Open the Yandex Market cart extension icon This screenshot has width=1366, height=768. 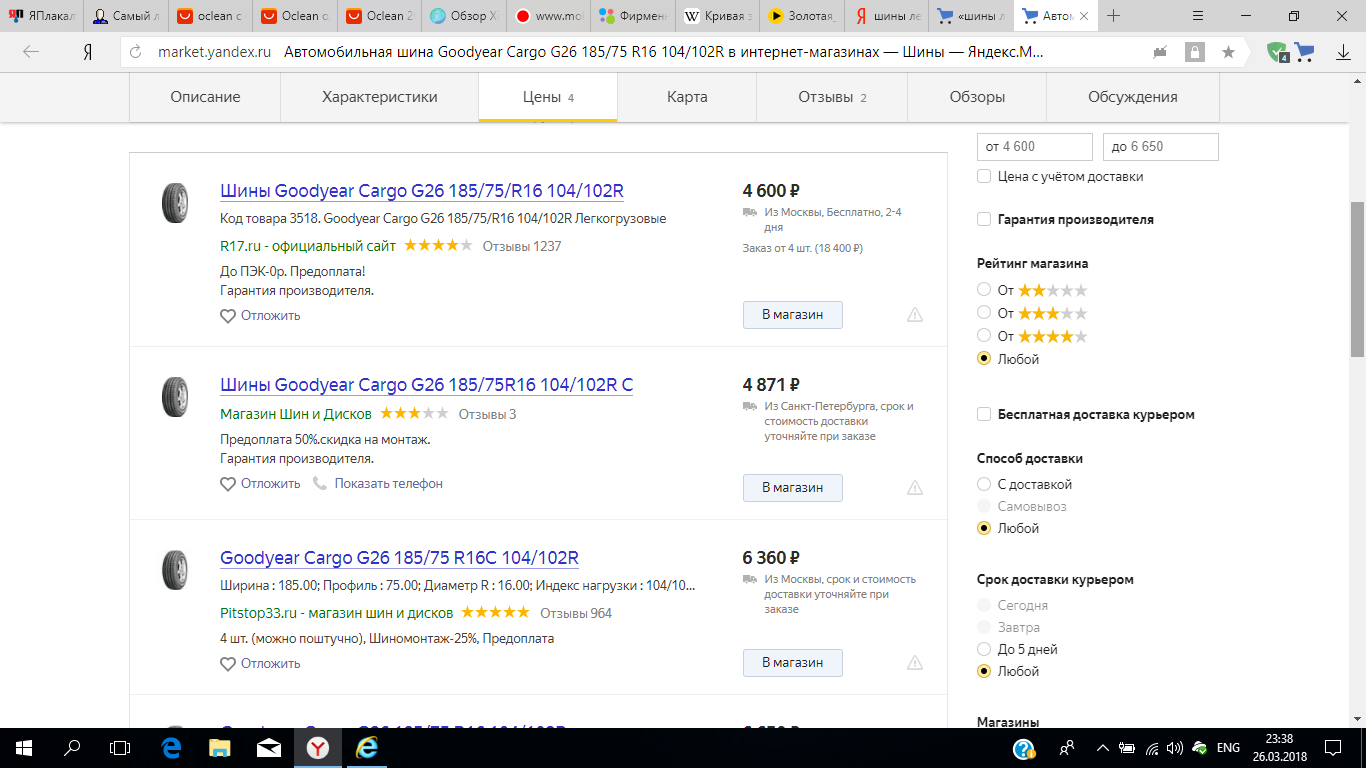[x=1303, y=52]
